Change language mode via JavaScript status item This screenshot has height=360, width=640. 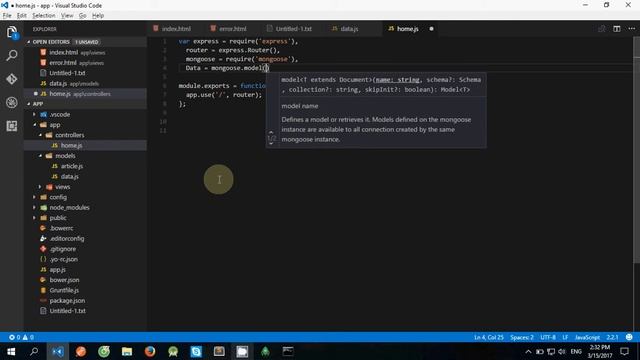587,338
